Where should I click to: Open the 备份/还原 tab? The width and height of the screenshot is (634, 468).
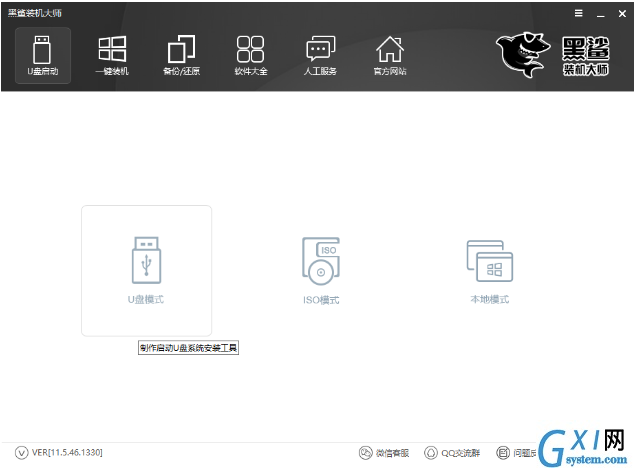pos(182,55)
